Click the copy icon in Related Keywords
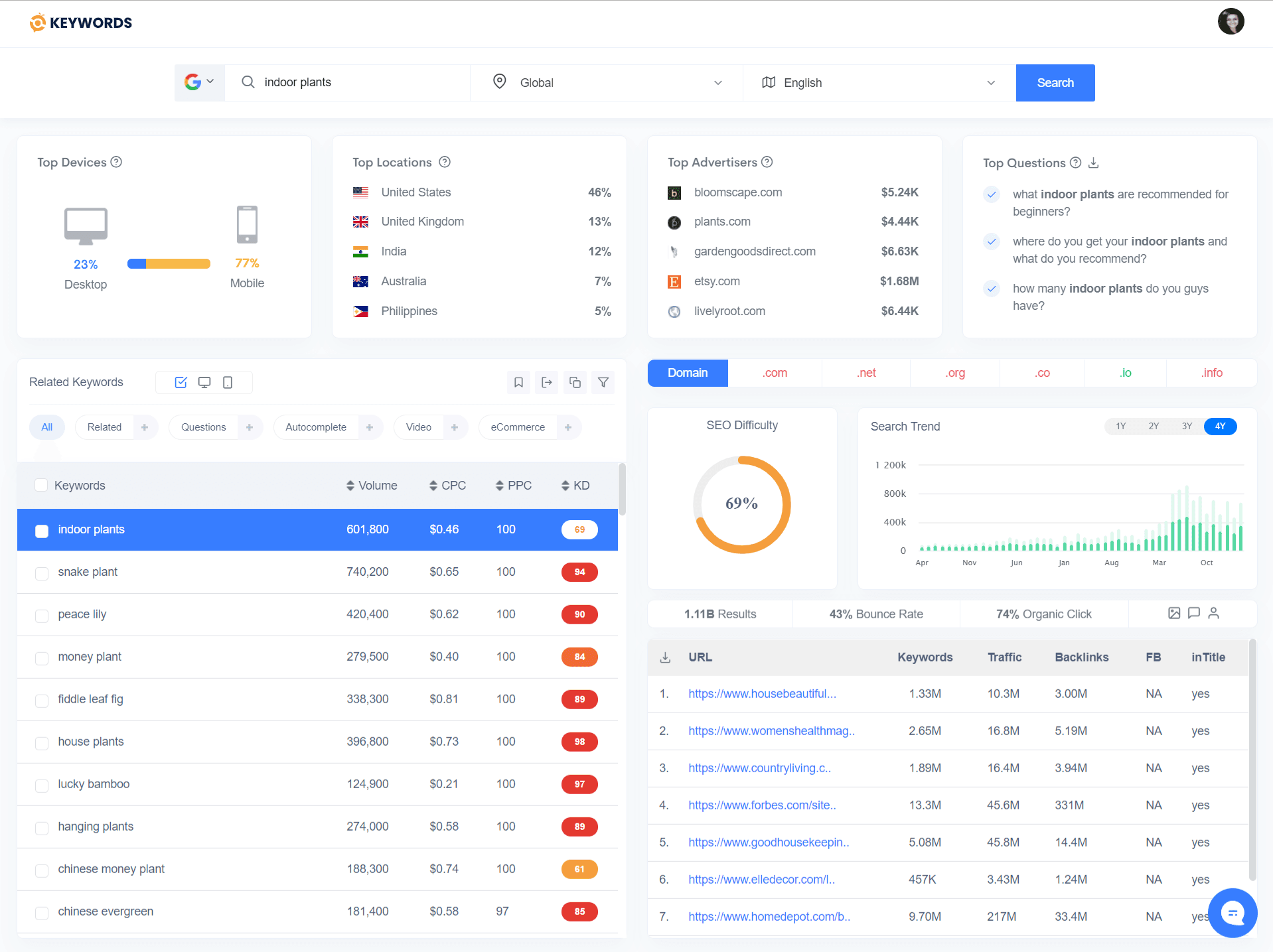This screenshot has height=952, width=1273. (x=575, y=382)
